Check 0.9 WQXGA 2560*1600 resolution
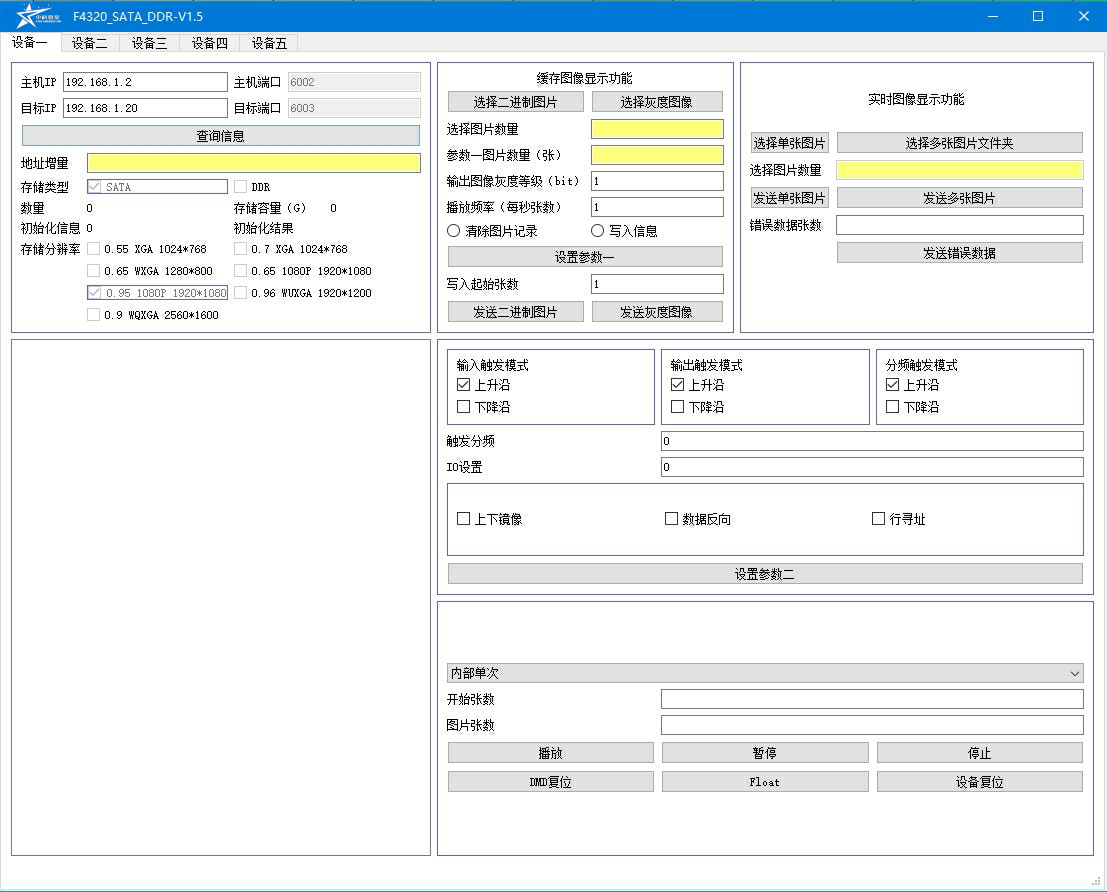Screen dimensions: 1107x892 coord(93,315)
